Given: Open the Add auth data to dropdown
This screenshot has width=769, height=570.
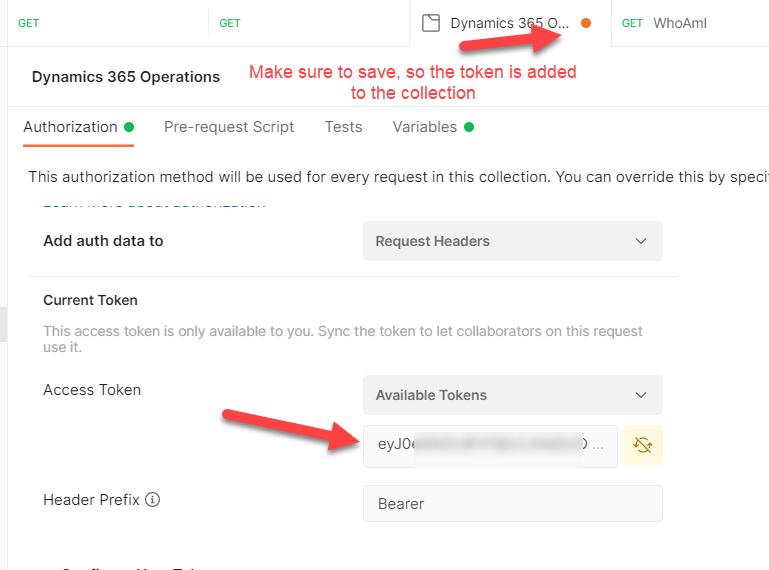Looking at the screenshot, I should coord(513,241).
